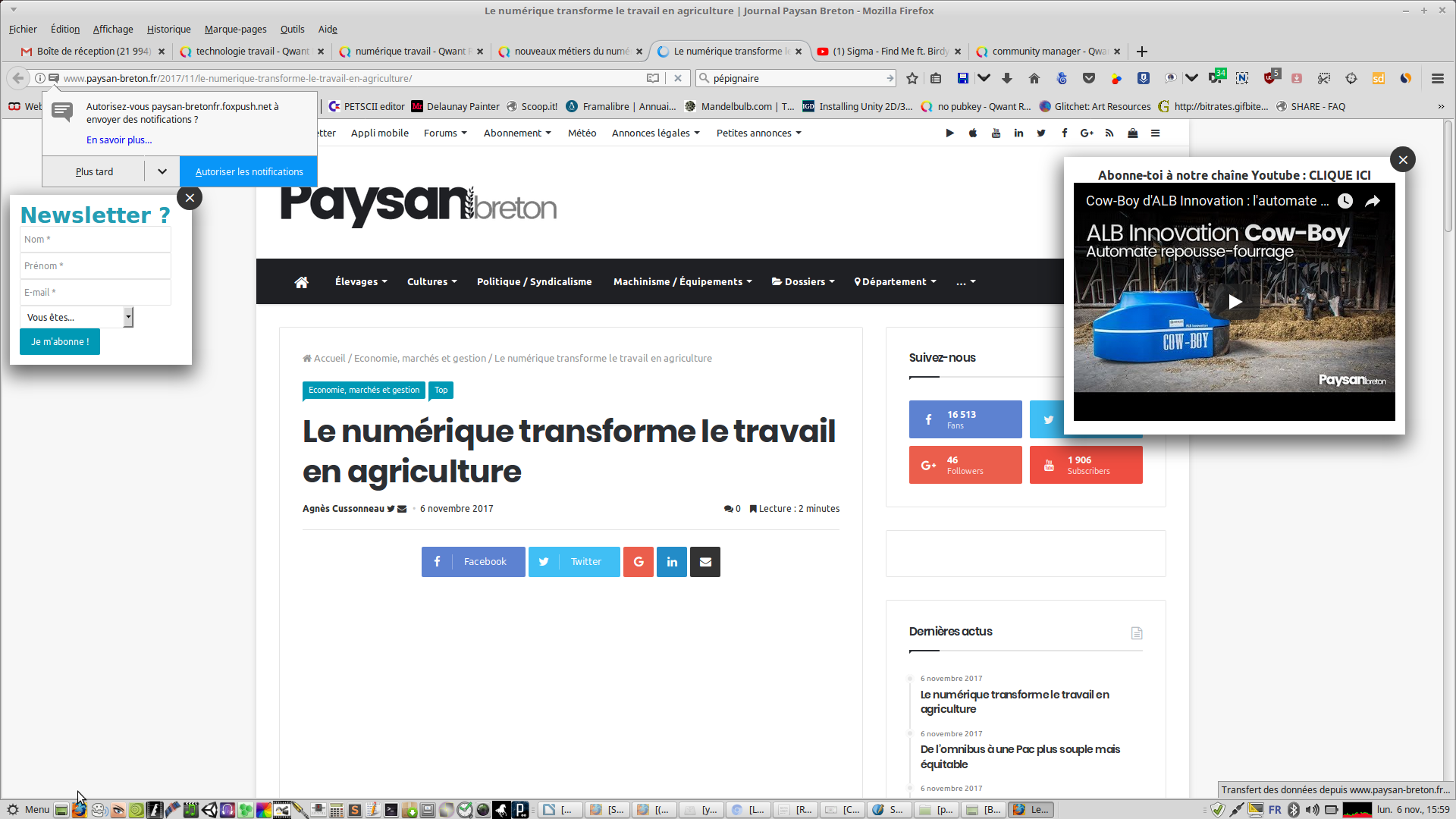The height and width of the screenshot is (819, 1456).
Task: Click the 'En savoir plus...' link
Action: 119,140
